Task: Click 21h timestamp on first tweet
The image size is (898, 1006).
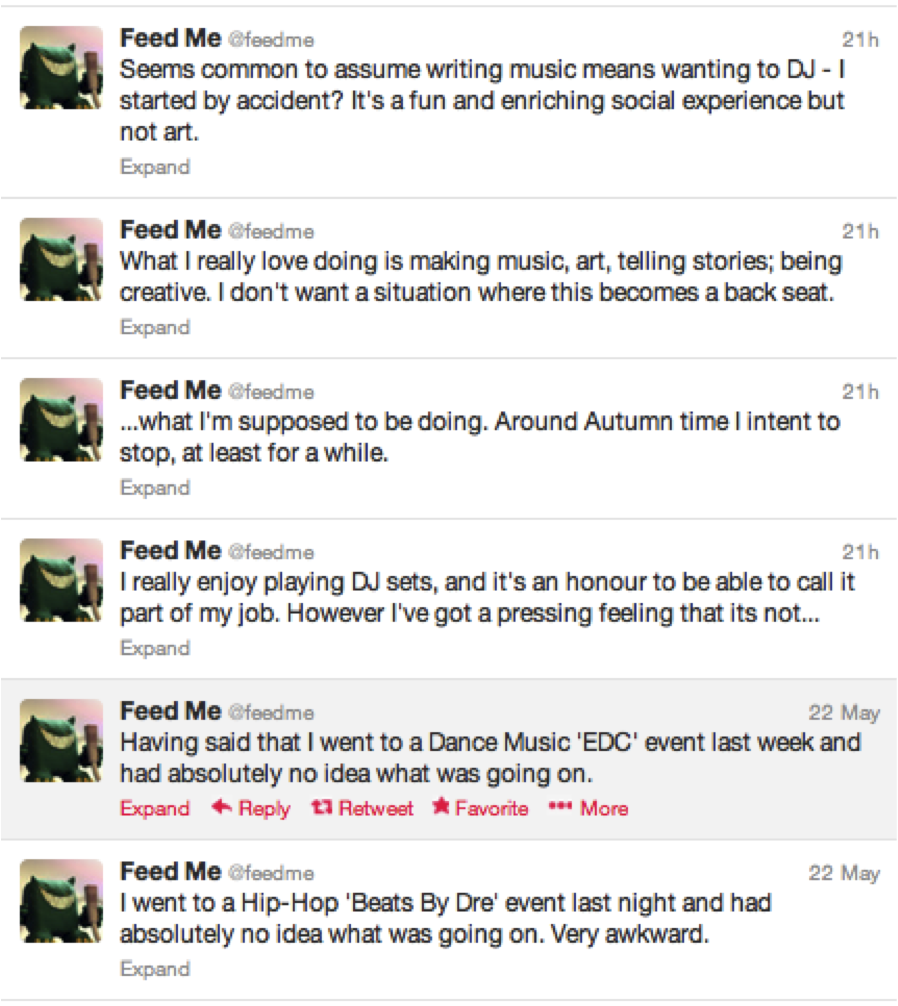Action: [x=860, y=40]
